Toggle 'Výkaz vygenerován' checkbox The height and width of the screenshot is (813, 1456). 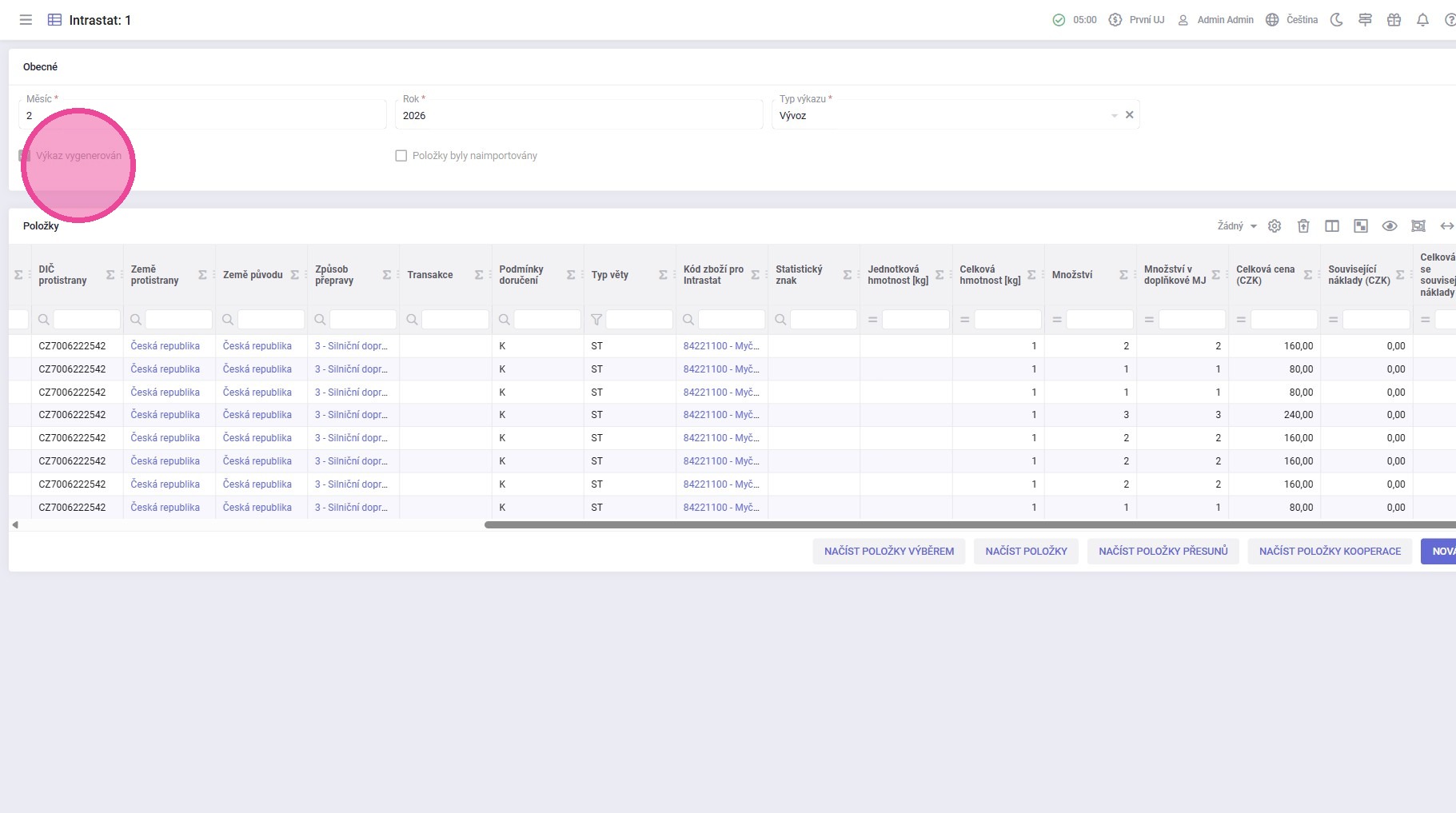(25, 156)
